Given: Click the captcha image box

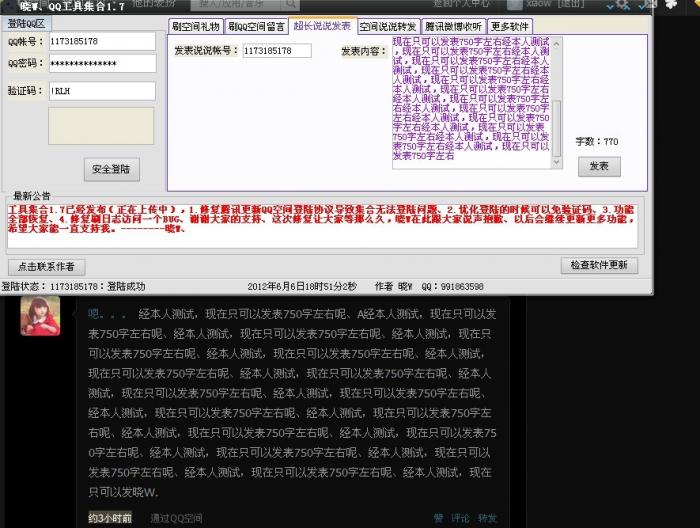Looking at the screenshot, I should coord(101,126).
